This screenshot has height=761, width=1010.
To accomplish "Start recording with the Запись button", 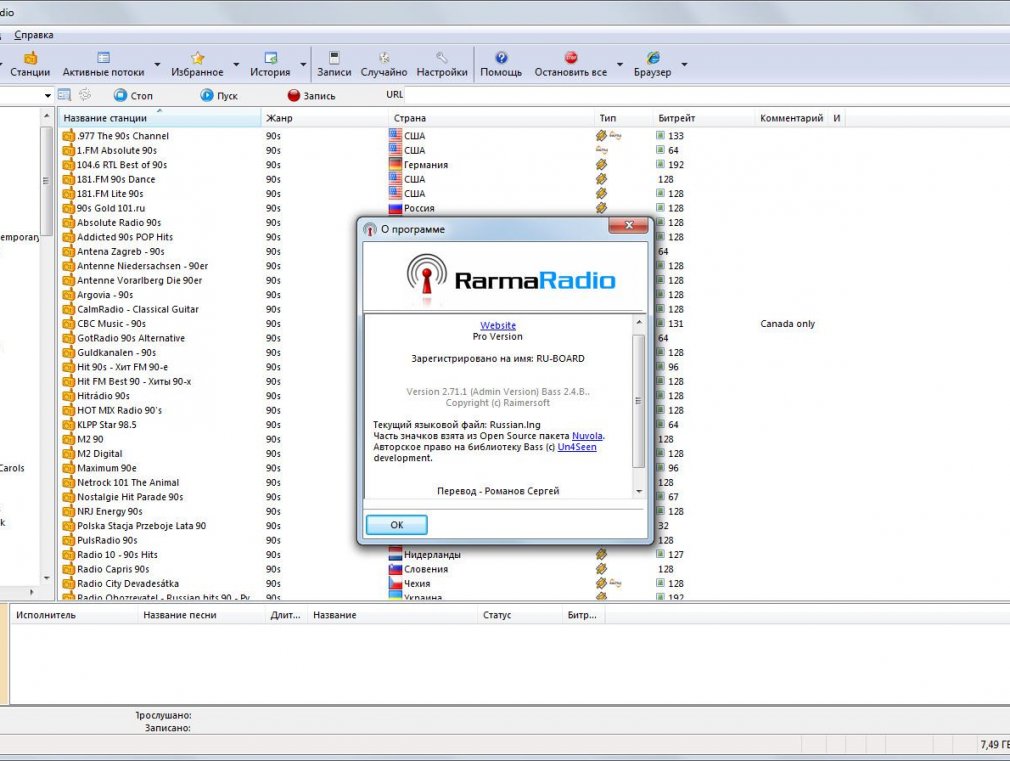I will (x=311, y=95).
